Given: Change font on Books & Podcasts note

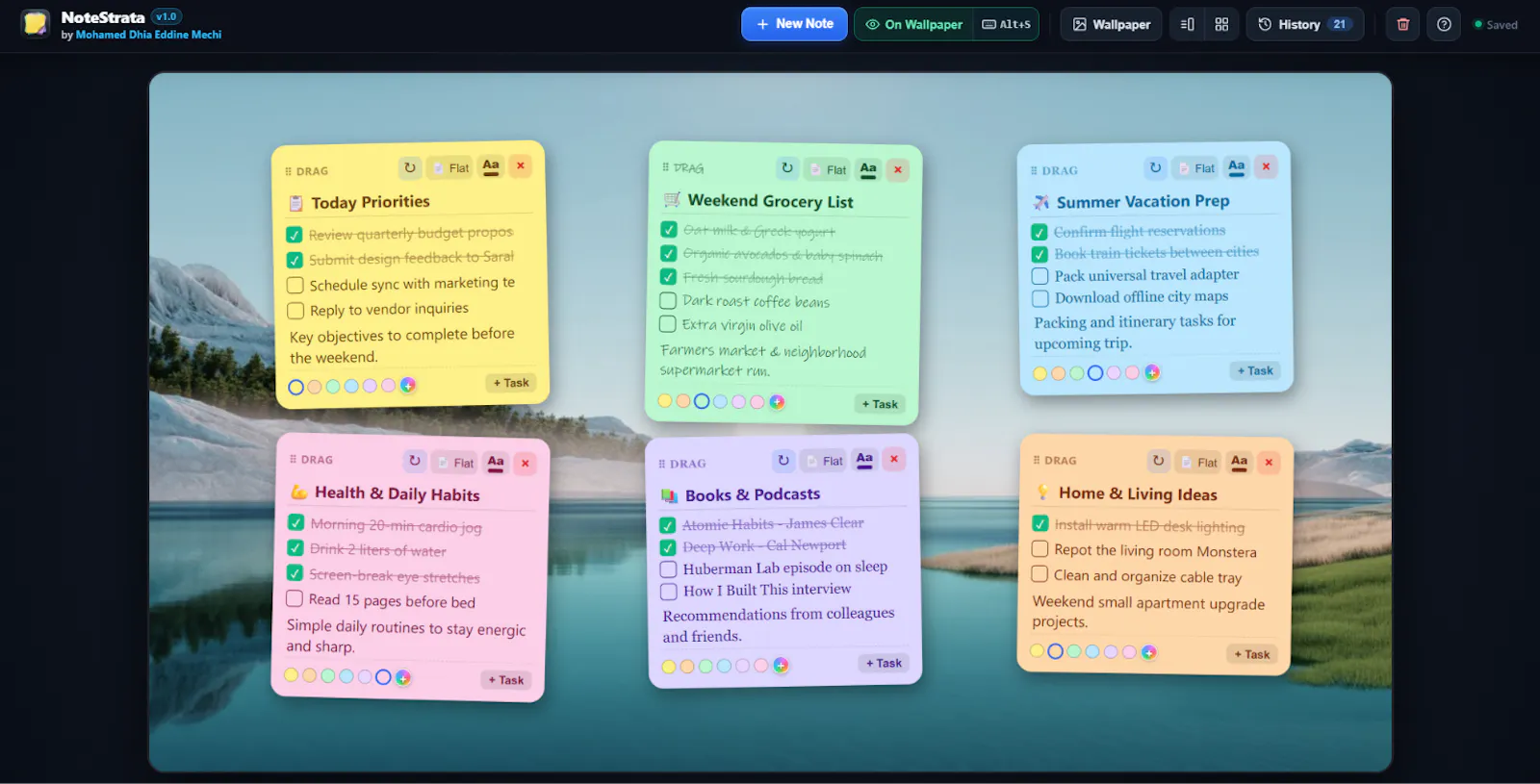Looking at the screenshot, I should coord(864,460).
